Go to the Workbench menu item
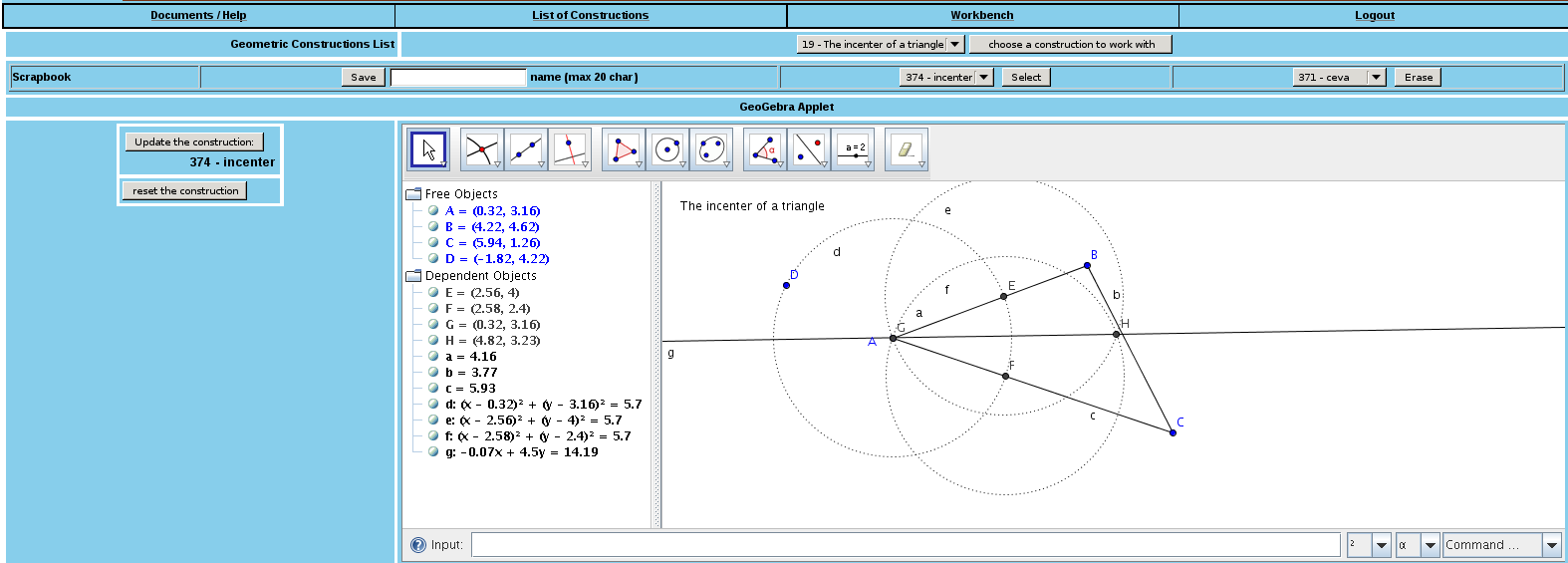 coord(981,15)
